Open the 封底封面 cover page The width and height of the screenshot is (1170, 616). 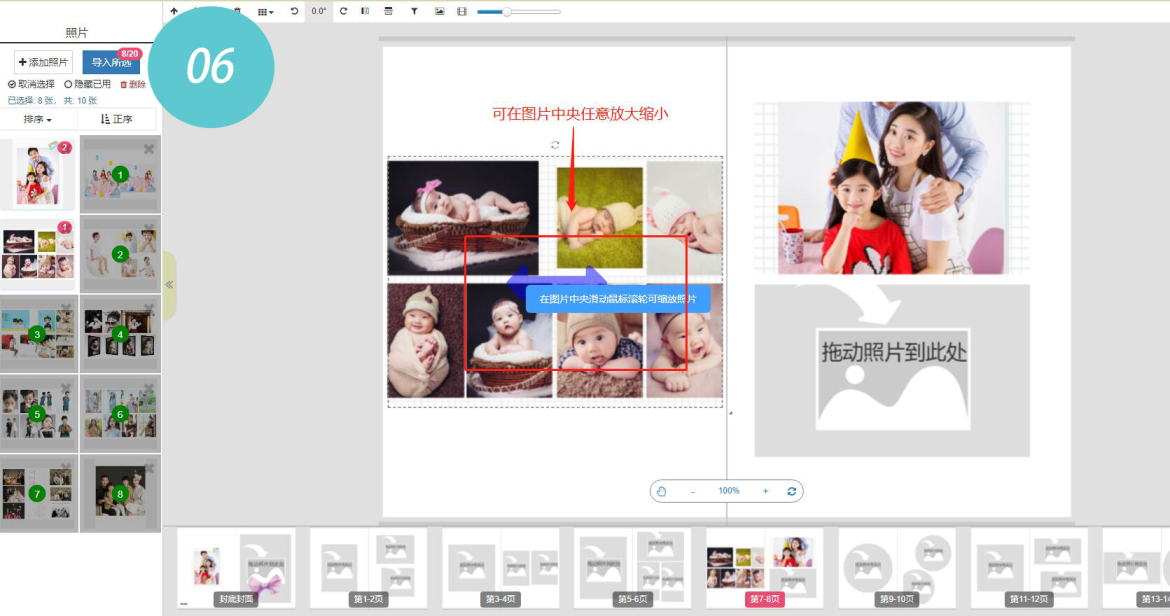click(236, 566)
